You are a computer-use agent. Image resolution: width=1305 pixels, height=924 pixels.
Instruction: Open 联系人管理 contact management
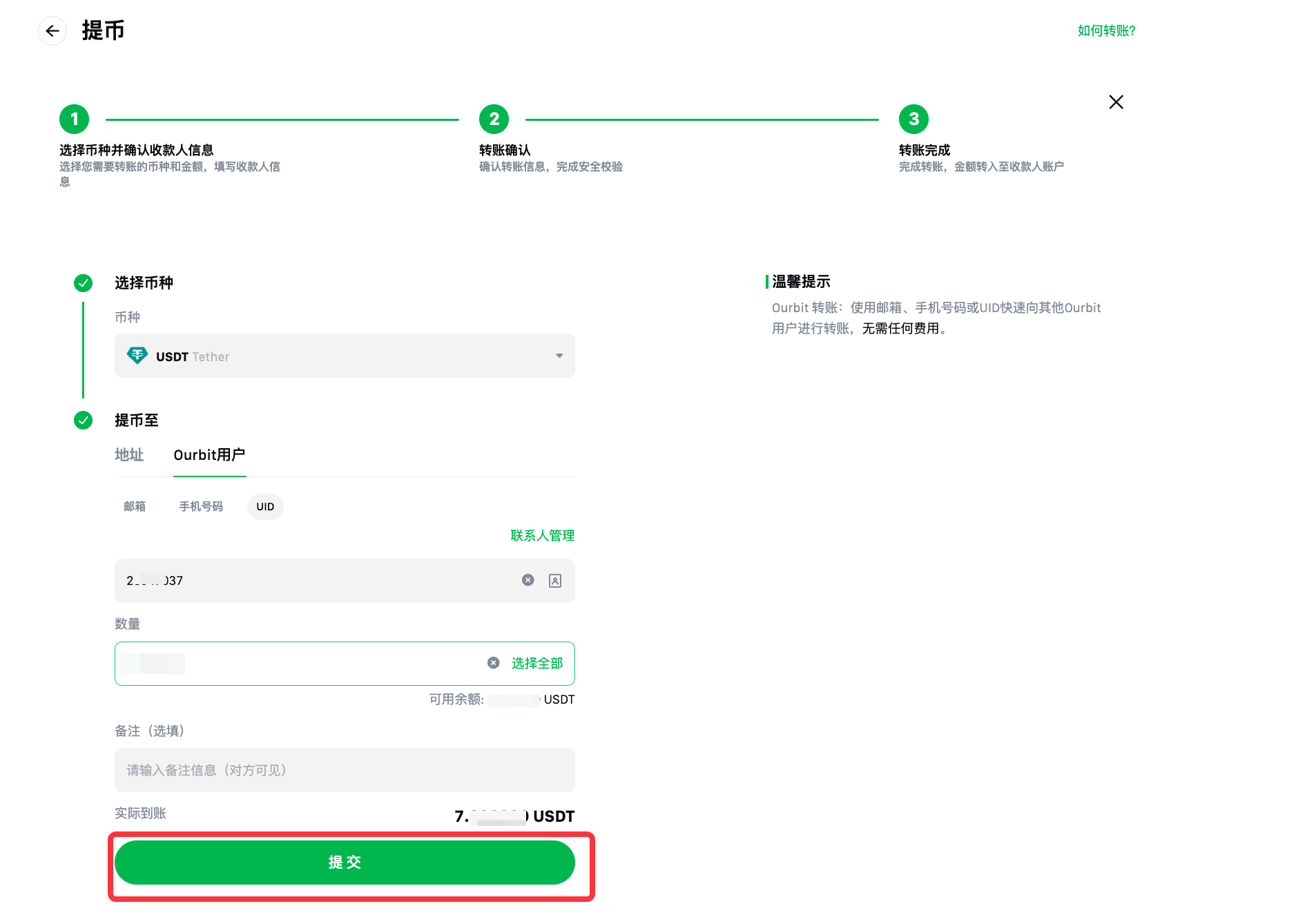click(542, 536)
